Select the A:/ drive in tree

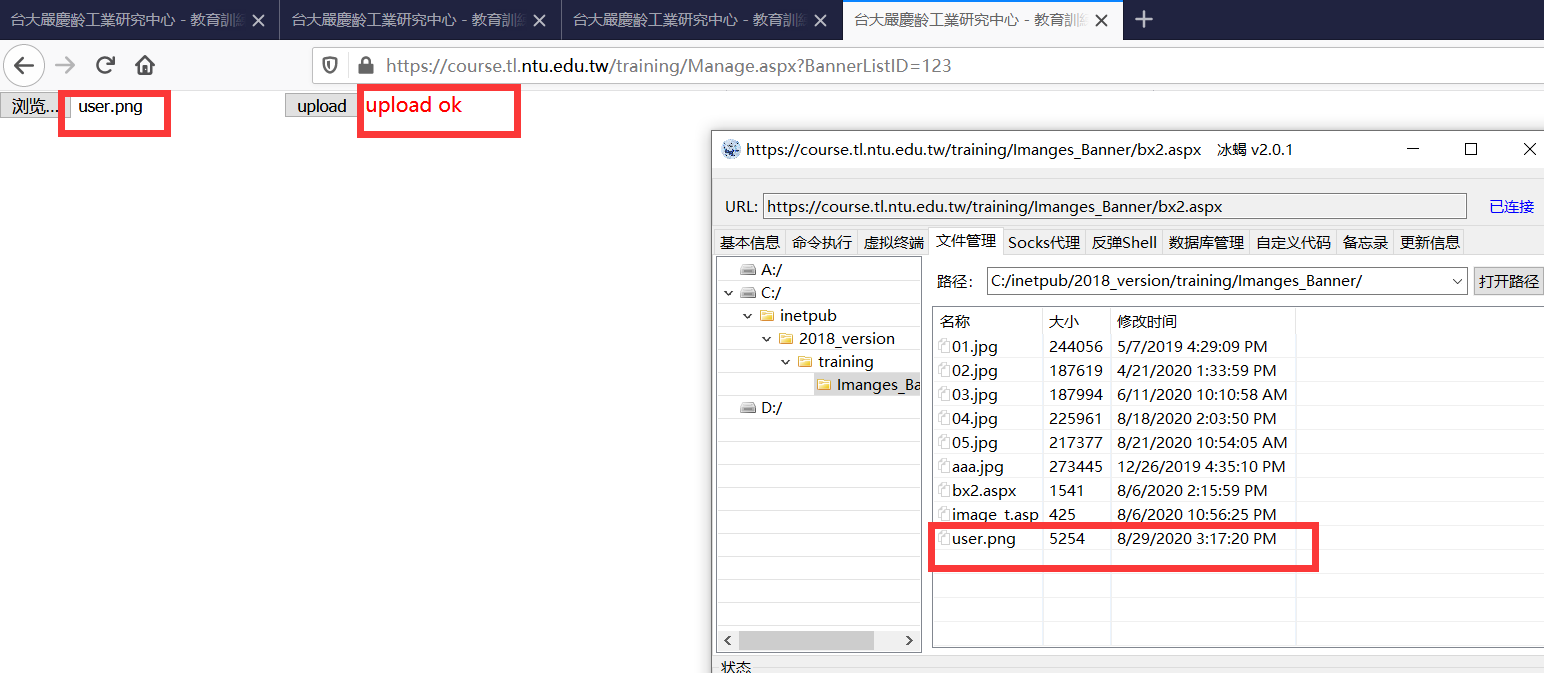point(770,270)
